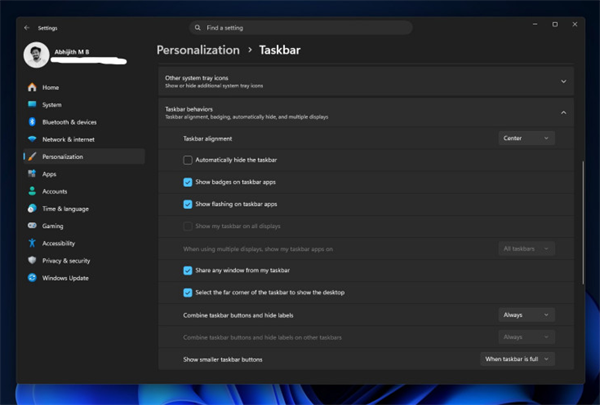Click the Apps icon in sidebar
600x405 pixels.
click(32, 174)
